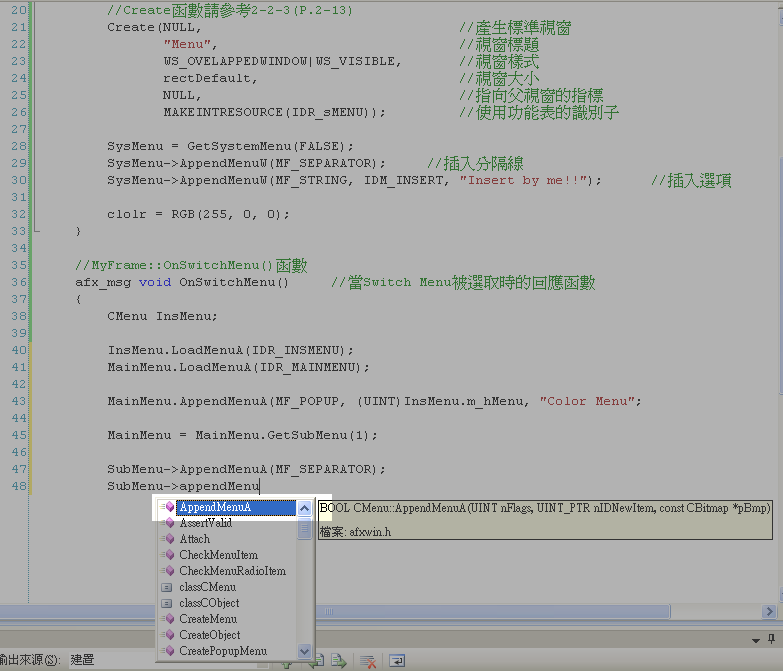
Task: Click the //產生標準視窗 comment on line 21
Action: [515, 27]
